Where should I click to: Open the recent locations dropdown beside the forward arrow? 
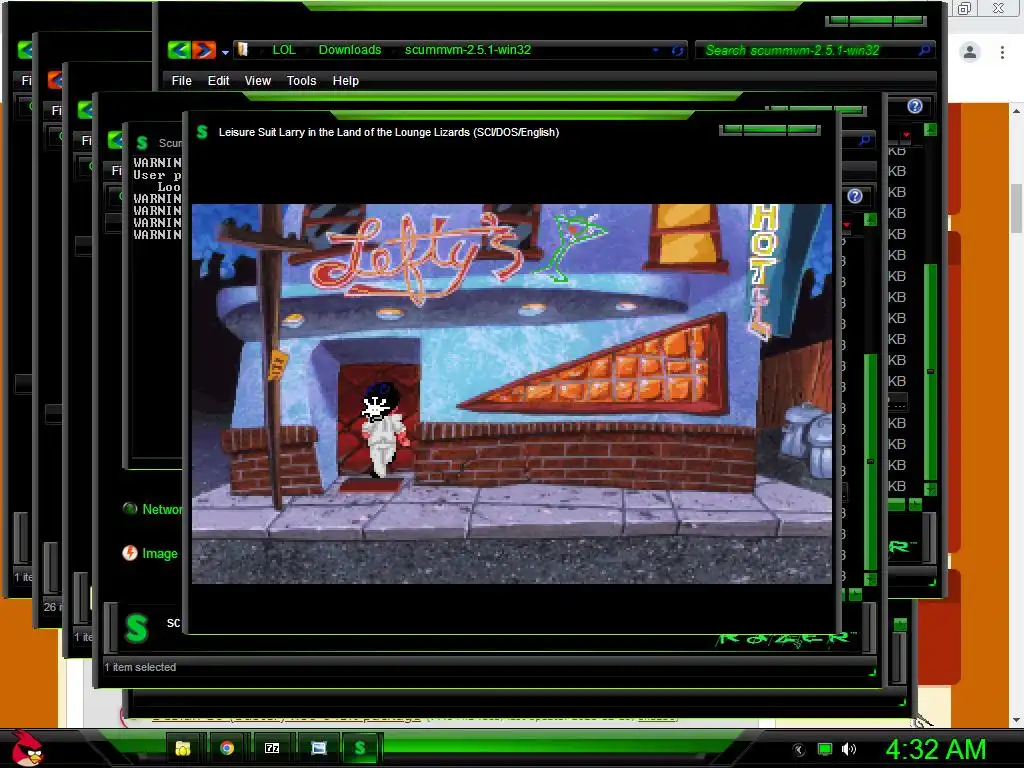pyautogui.click(x=225, y=52)
